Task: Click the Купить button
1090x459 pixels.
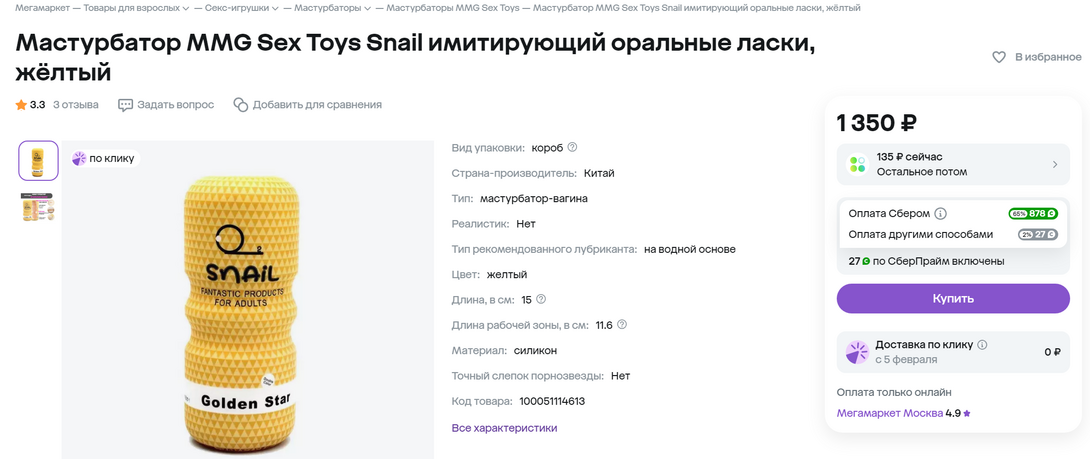Action: 953,298
